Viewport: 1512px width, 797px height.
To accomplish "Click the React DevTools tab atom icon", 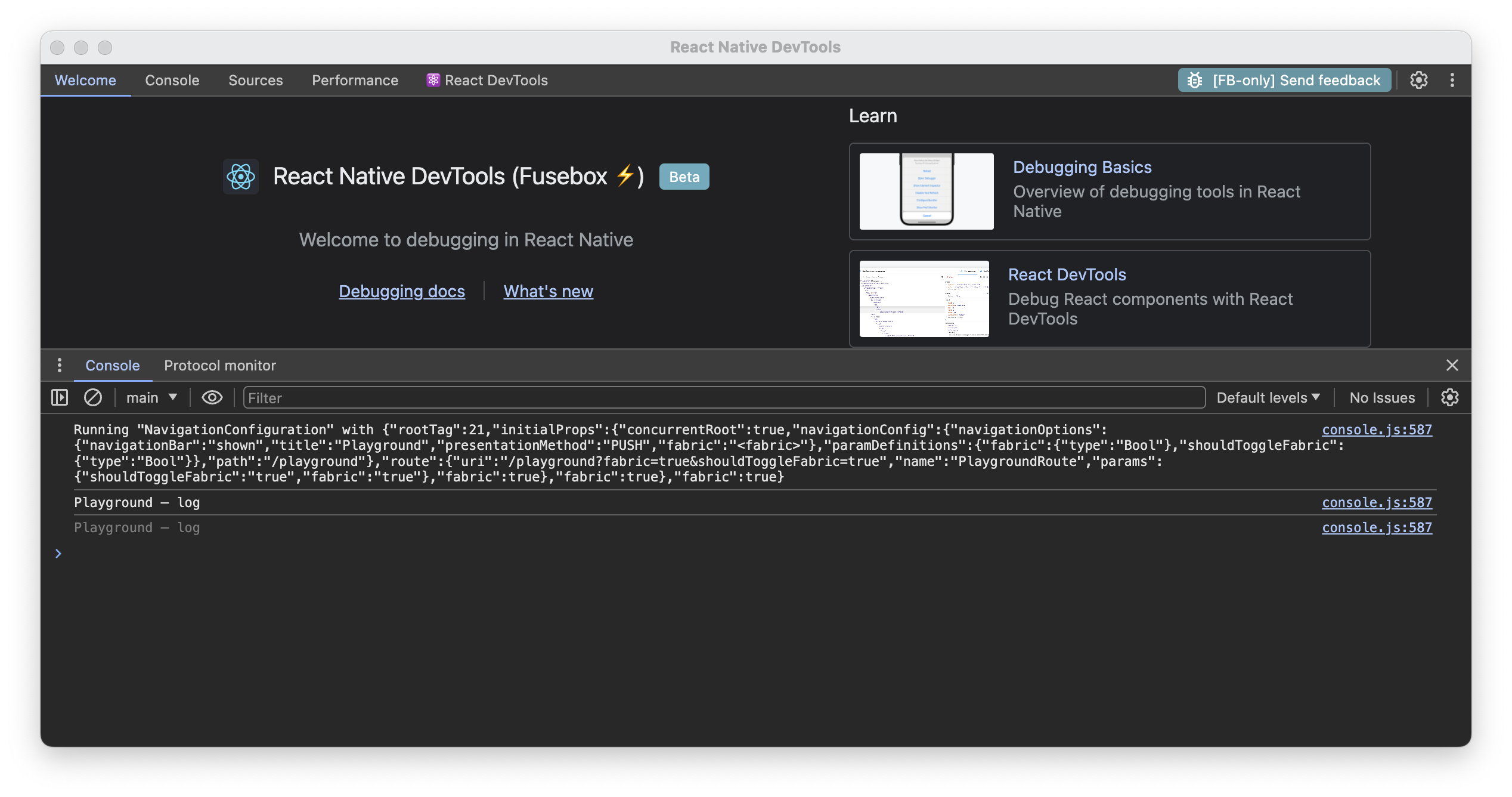I will pyautogui.click(x=433, y=80).
